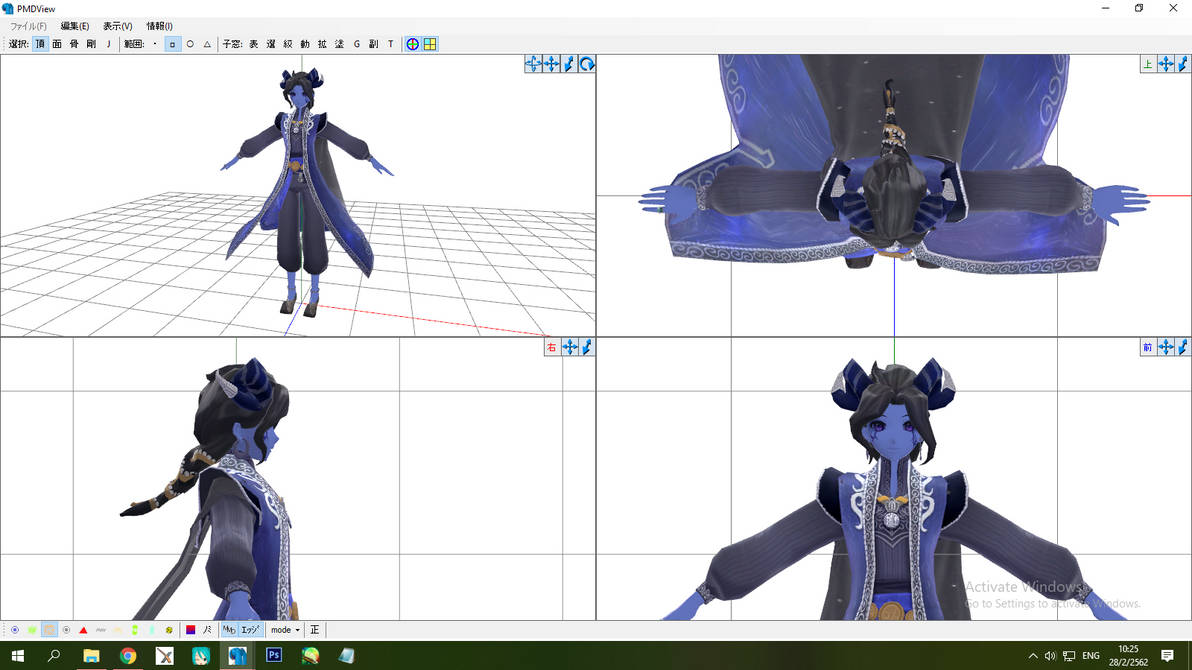Toggle the エッジ edge display button
This screenshot has height=670, width=1192.
pyautogui.click(x=250, y=630)
